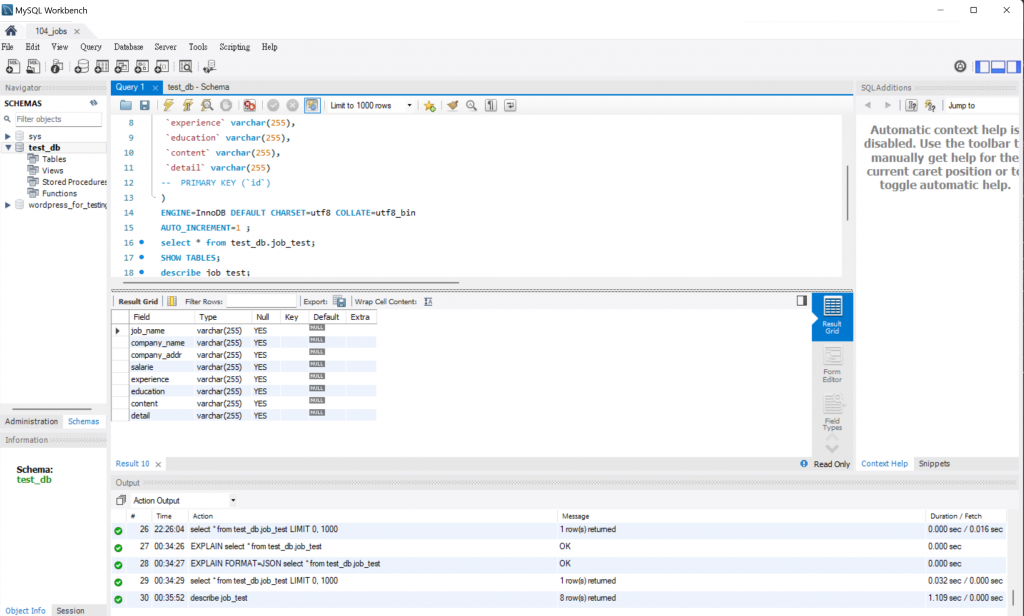Stop the query being executed
1024x616 pixels.
(x=226, y=105)
